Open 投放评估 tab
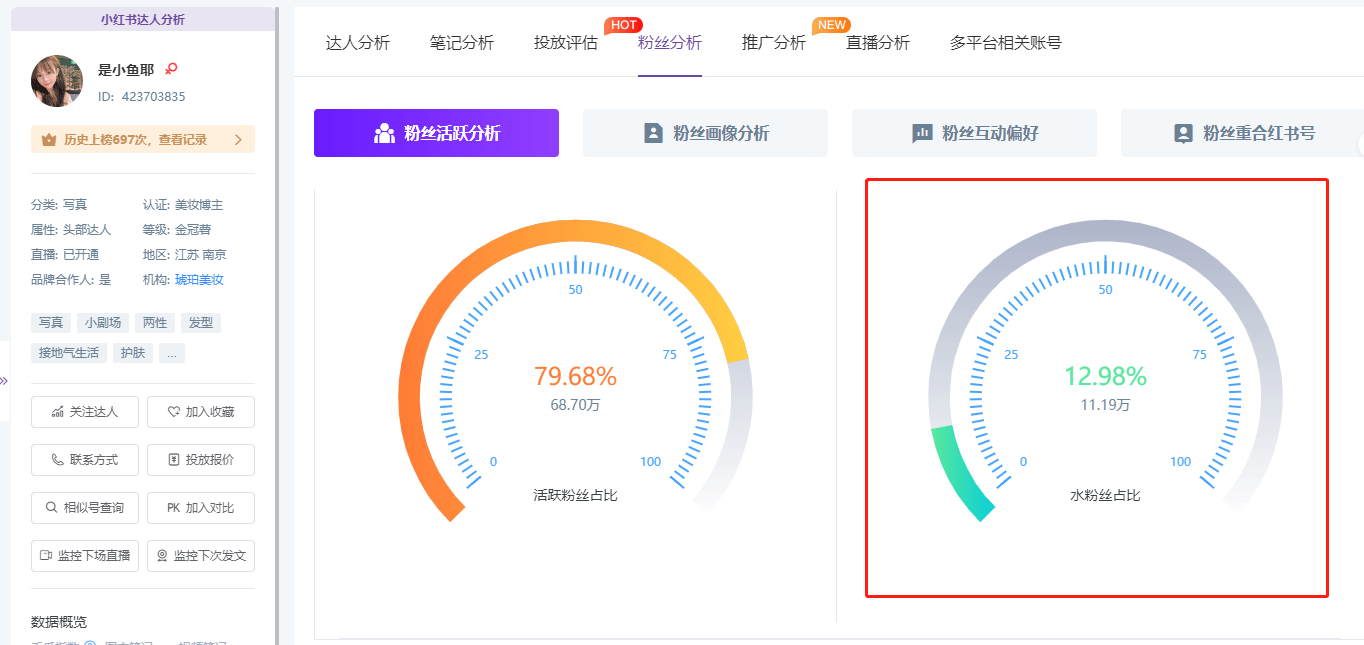Image resolution: width=1364 pixels, height=645 pixels. click(566, 43)
